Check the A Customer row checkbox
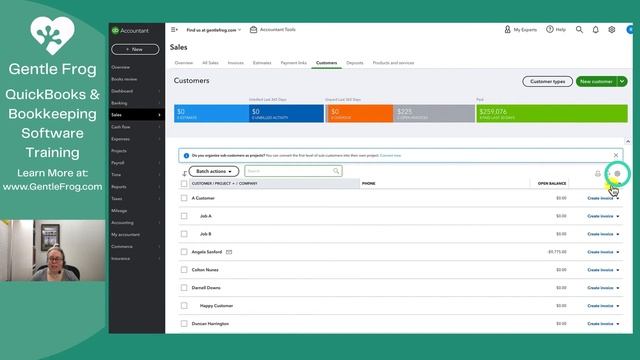640x360 pixels. point(184,198)
